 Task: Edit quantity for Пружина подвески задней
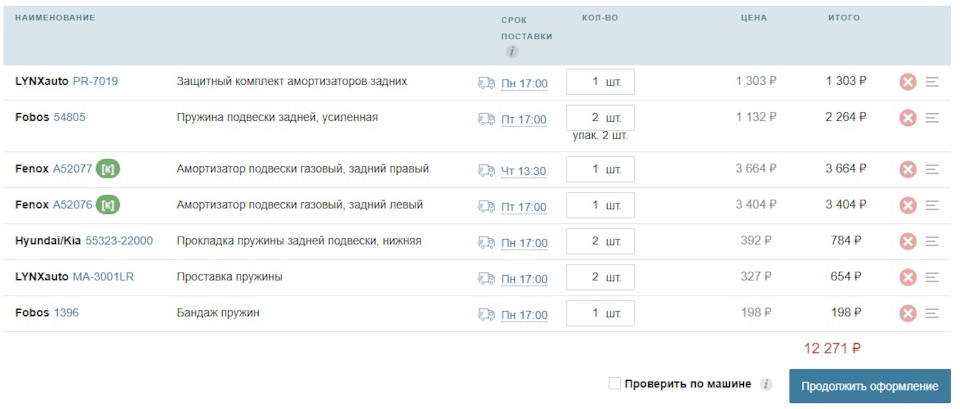point(600,118)
